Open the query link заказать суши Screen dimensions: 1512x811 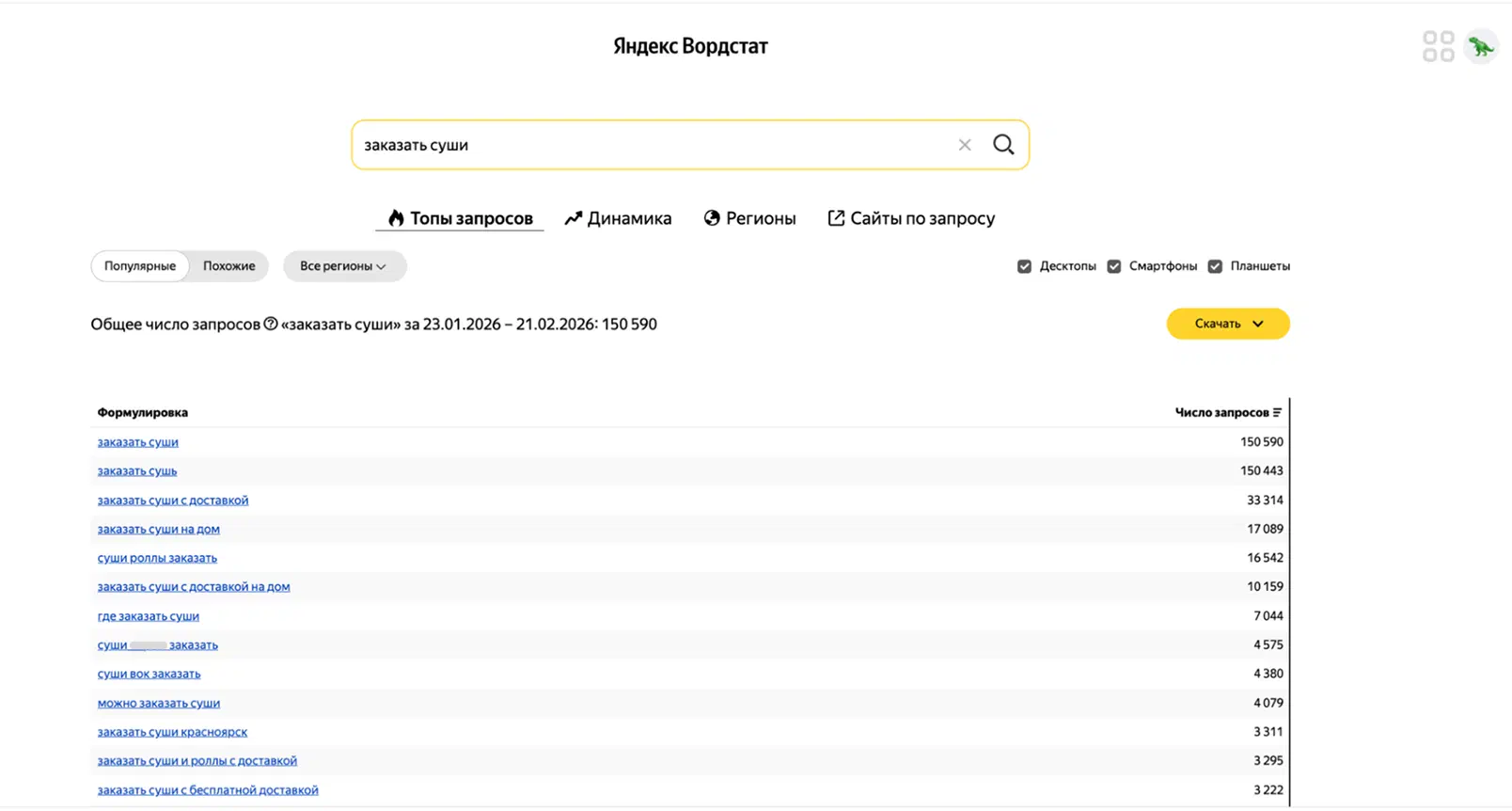pos(137,442)
